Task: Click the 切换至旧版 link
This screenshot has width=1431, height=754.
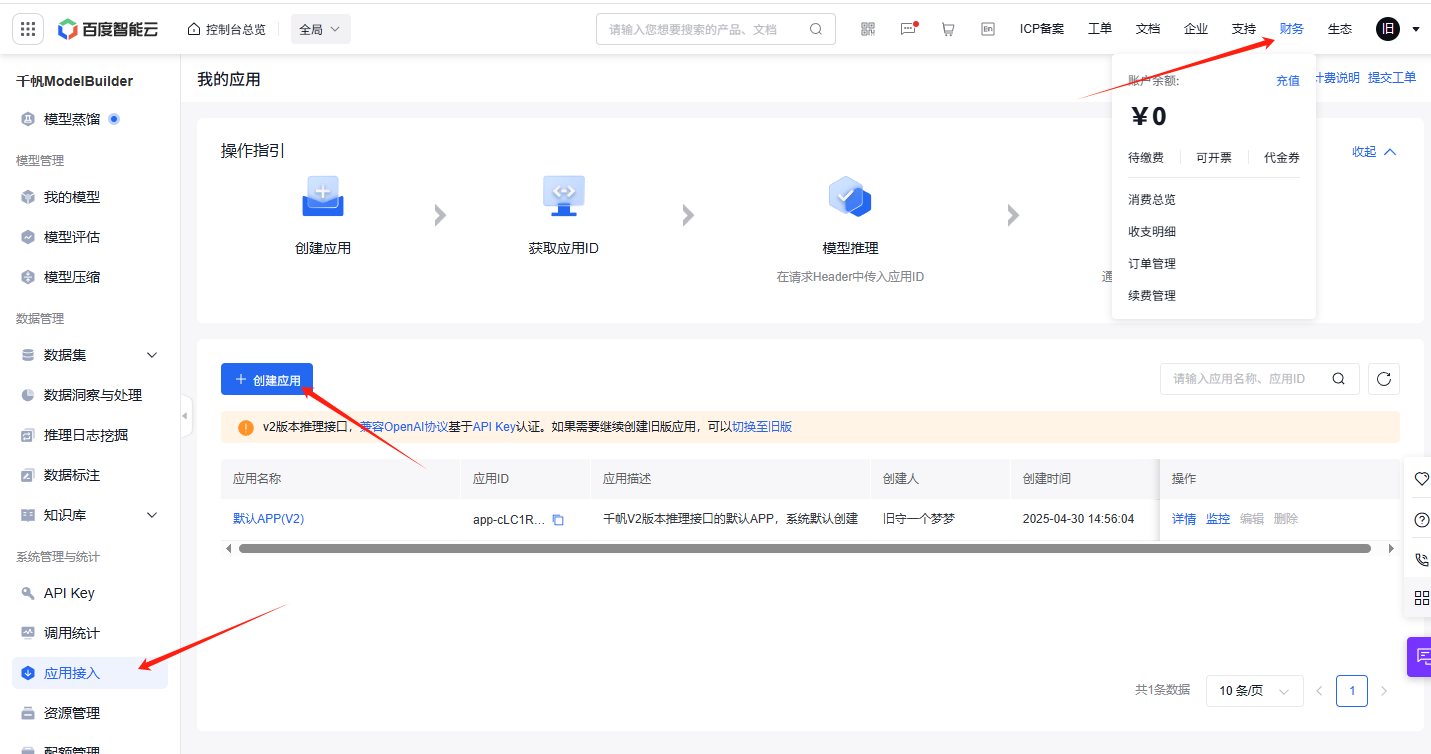Action: (762, 427)
